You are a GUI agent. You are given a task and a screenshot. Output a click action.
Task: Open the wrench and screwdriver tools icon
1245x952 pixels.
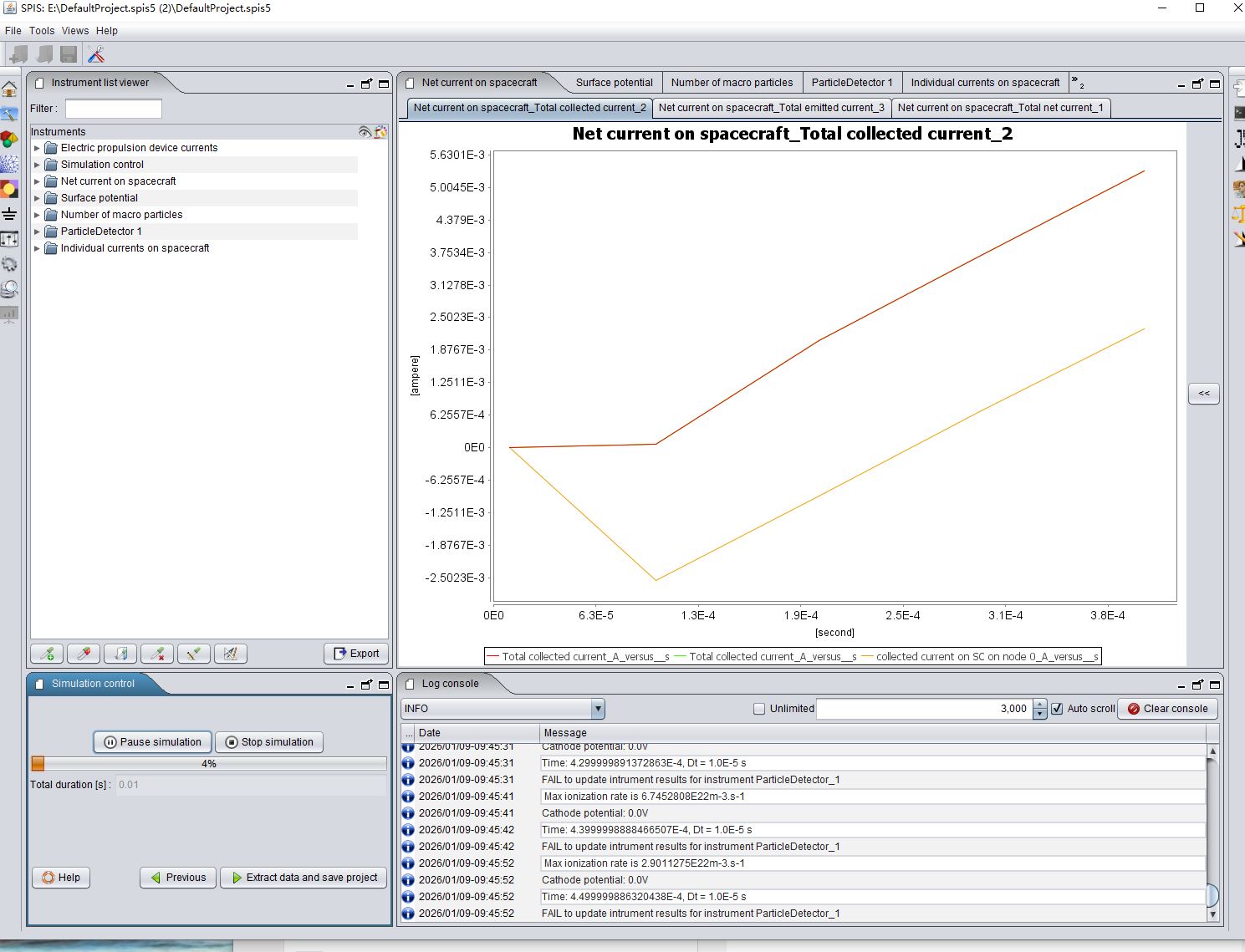click(x=96, y=54)
